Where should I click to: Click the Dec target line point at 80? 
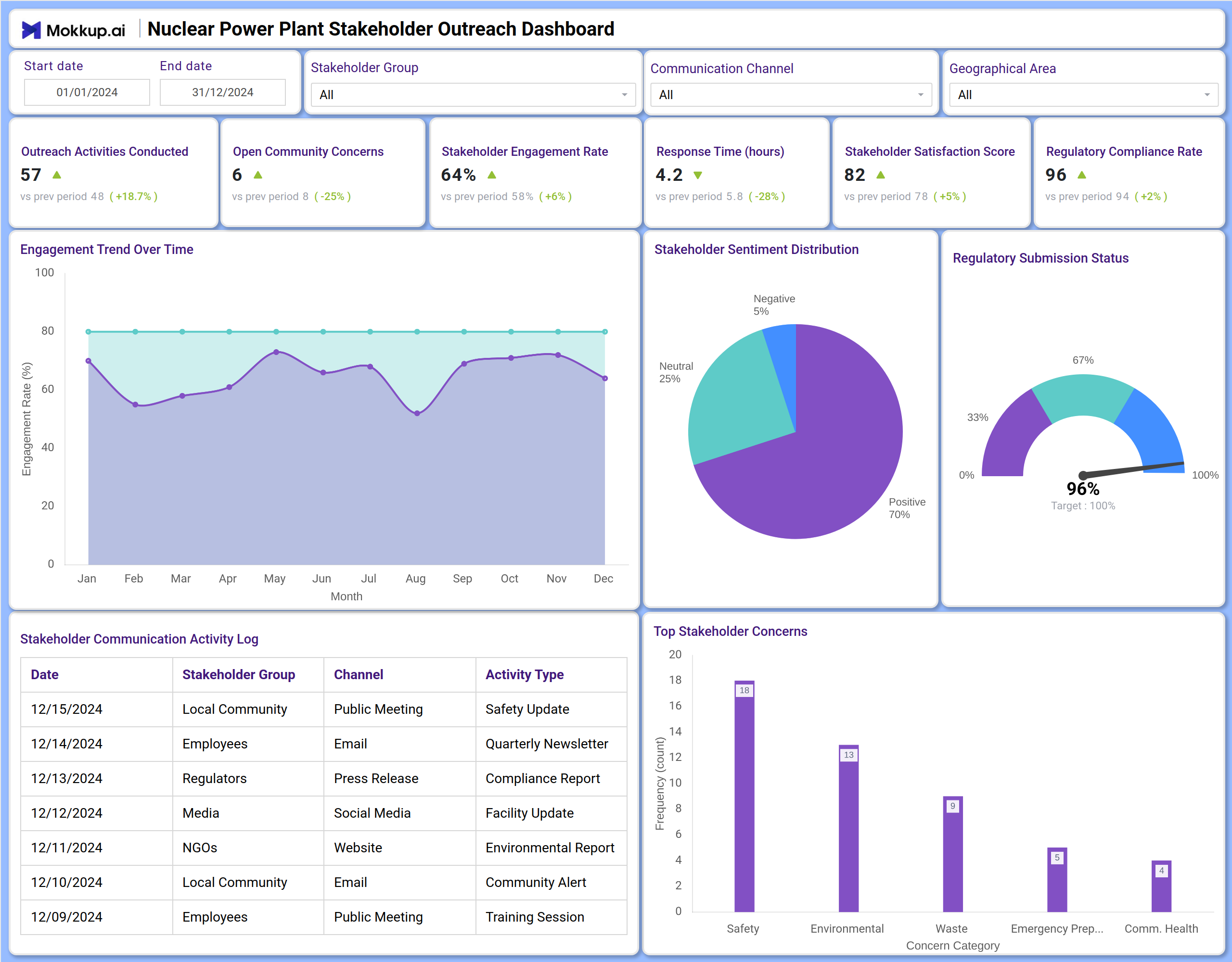[x=605, y=331]
